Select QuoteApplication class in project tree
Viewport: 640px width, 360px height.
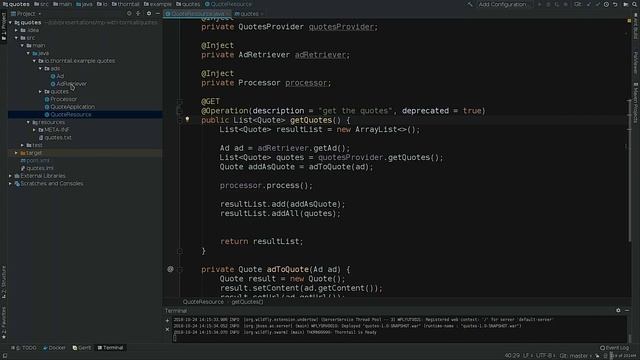[69, 107]
